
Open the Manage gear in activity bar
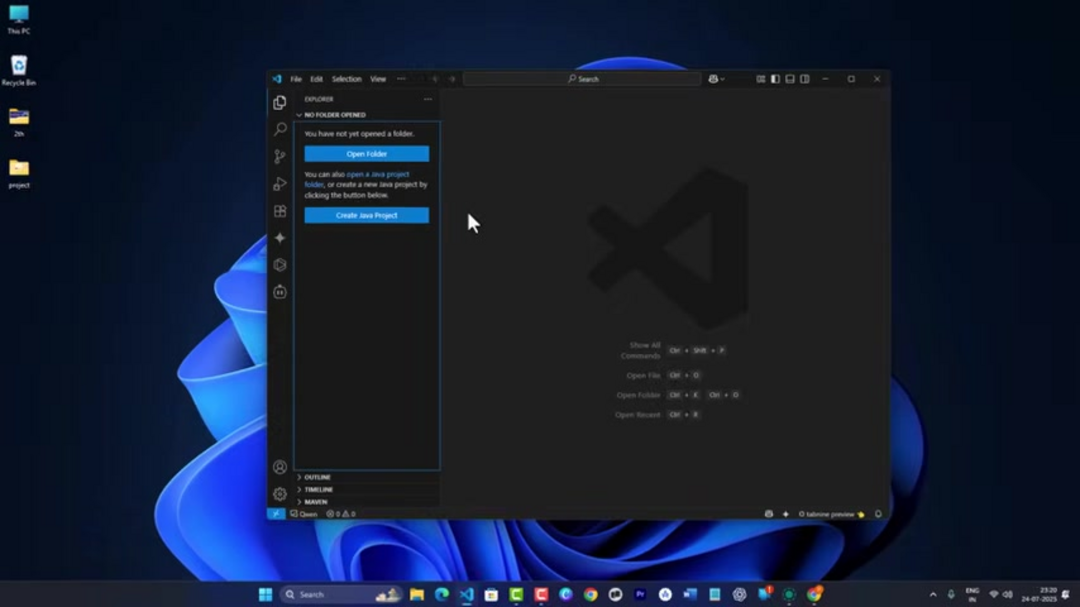(280, 494)
